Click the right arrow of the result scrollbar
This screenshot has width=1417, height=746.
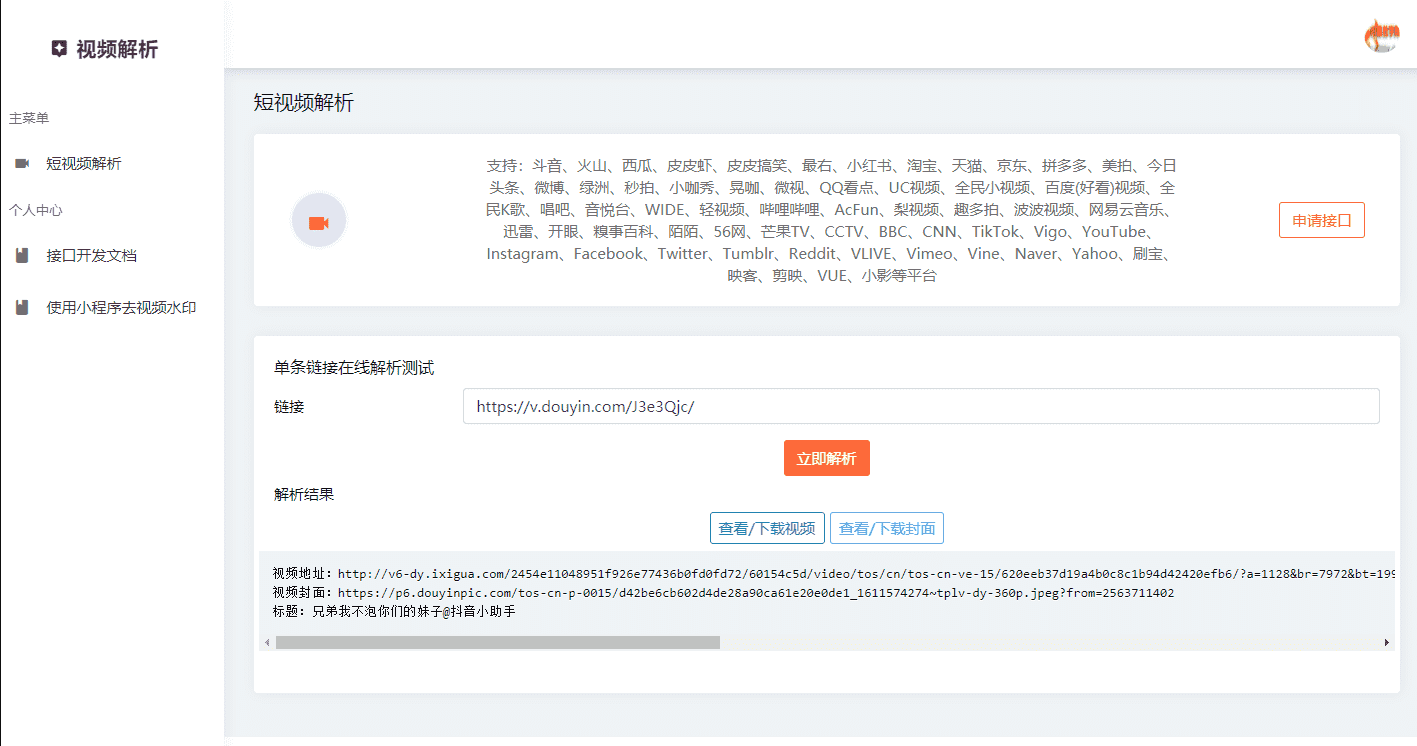(x=1387, y=641)
